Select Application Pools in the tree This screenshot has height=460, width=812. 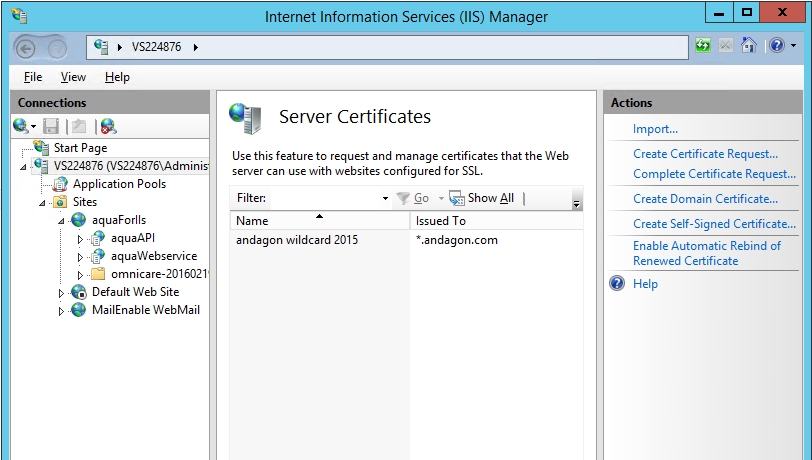tap(119, 184)
